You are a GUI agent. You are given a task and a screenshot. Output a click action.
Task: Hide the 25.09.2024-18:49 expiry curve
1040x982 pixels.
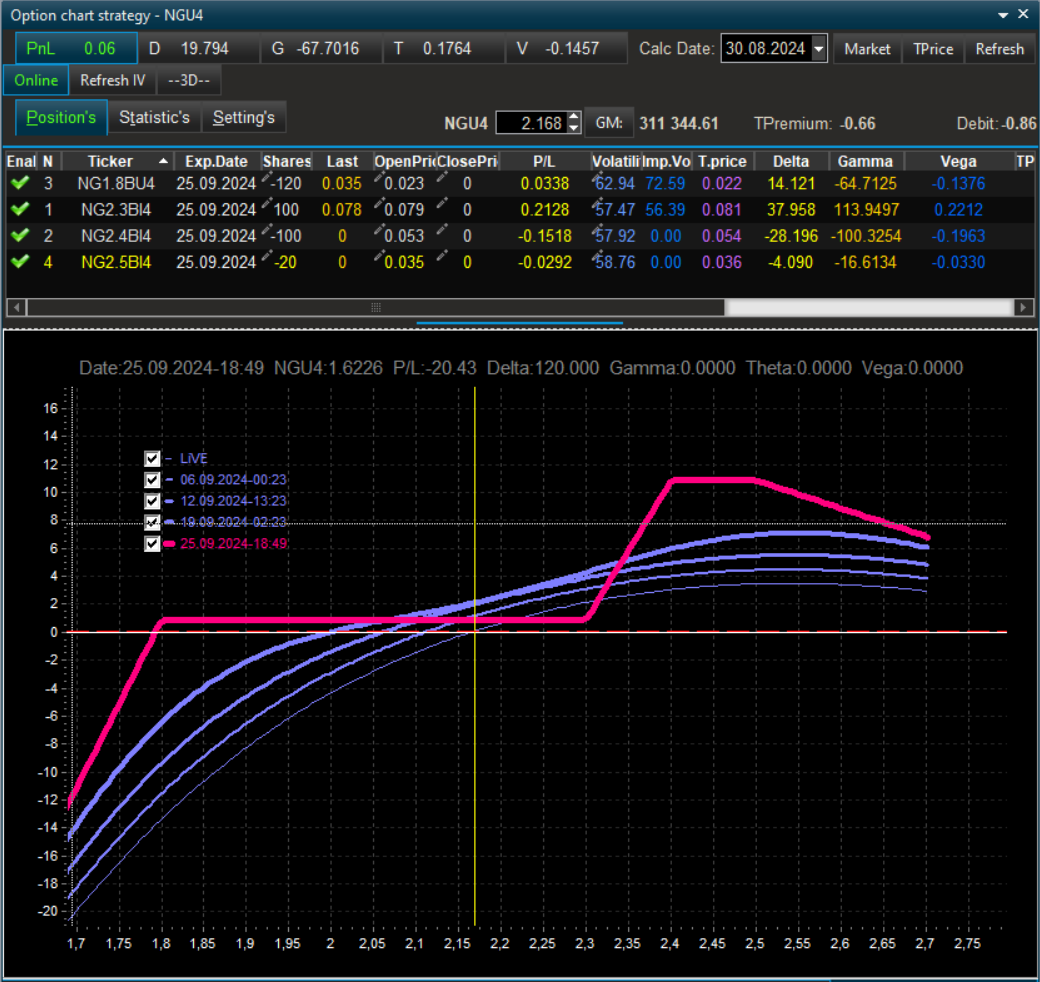pyautogui.click(x=153, y=544)
